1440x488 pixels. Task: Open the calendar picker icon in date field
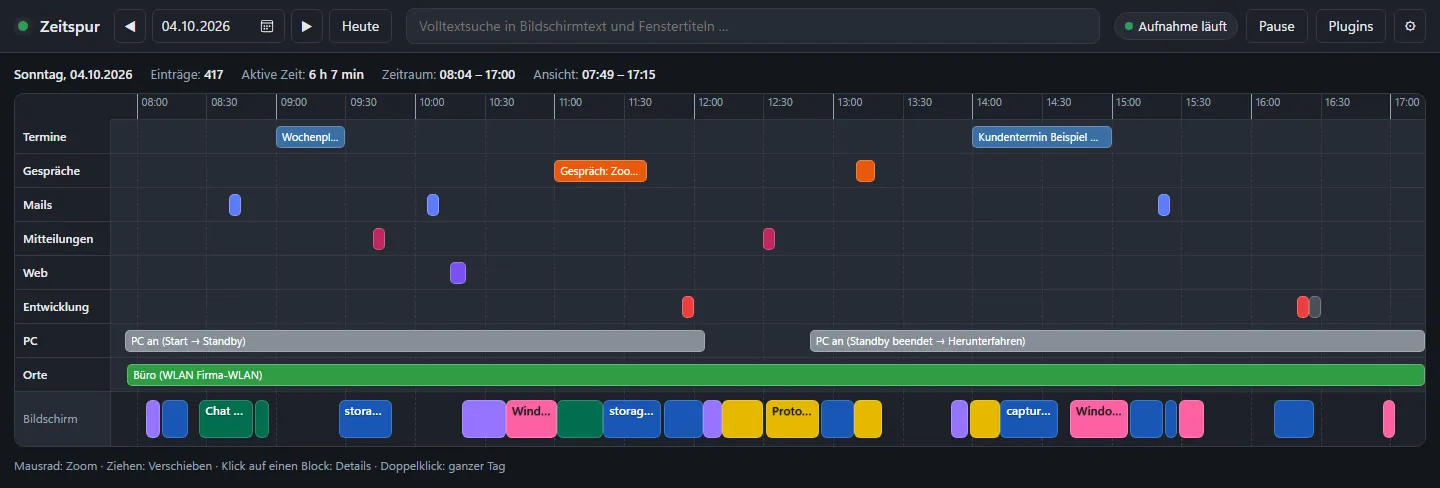[x=267, y=27]
